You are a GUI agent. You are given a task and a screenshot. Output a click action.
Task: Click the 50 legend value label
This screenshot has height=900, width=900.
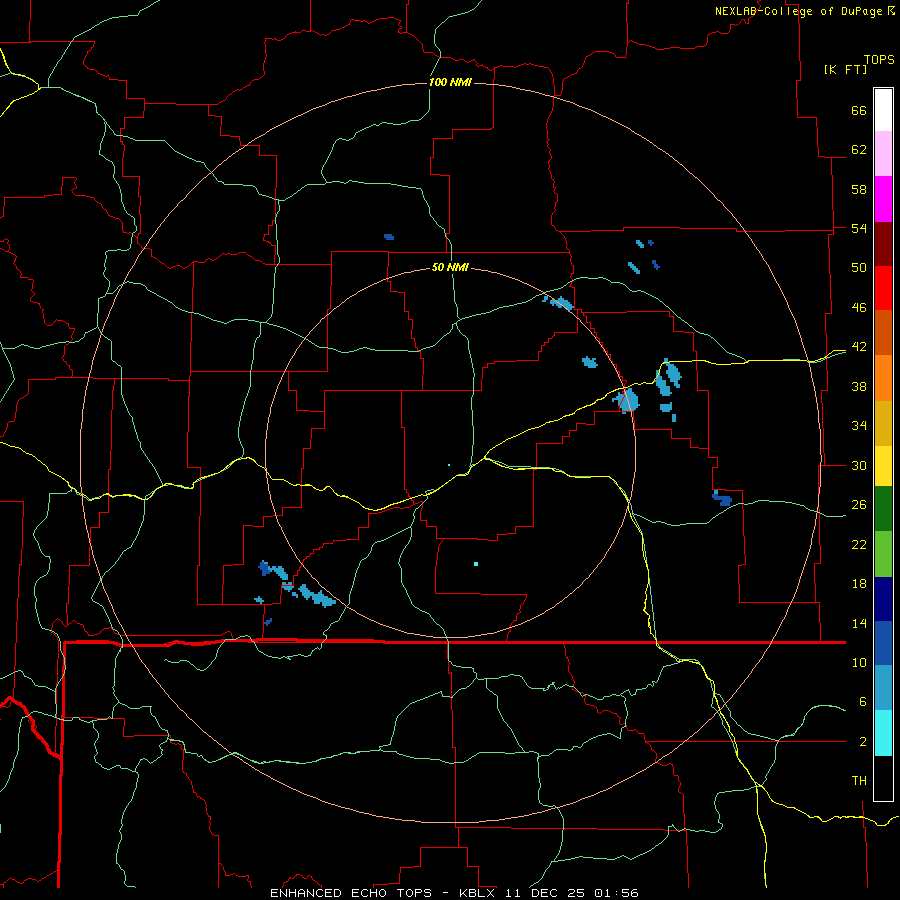pyautogui.click(x=859, y=267)
